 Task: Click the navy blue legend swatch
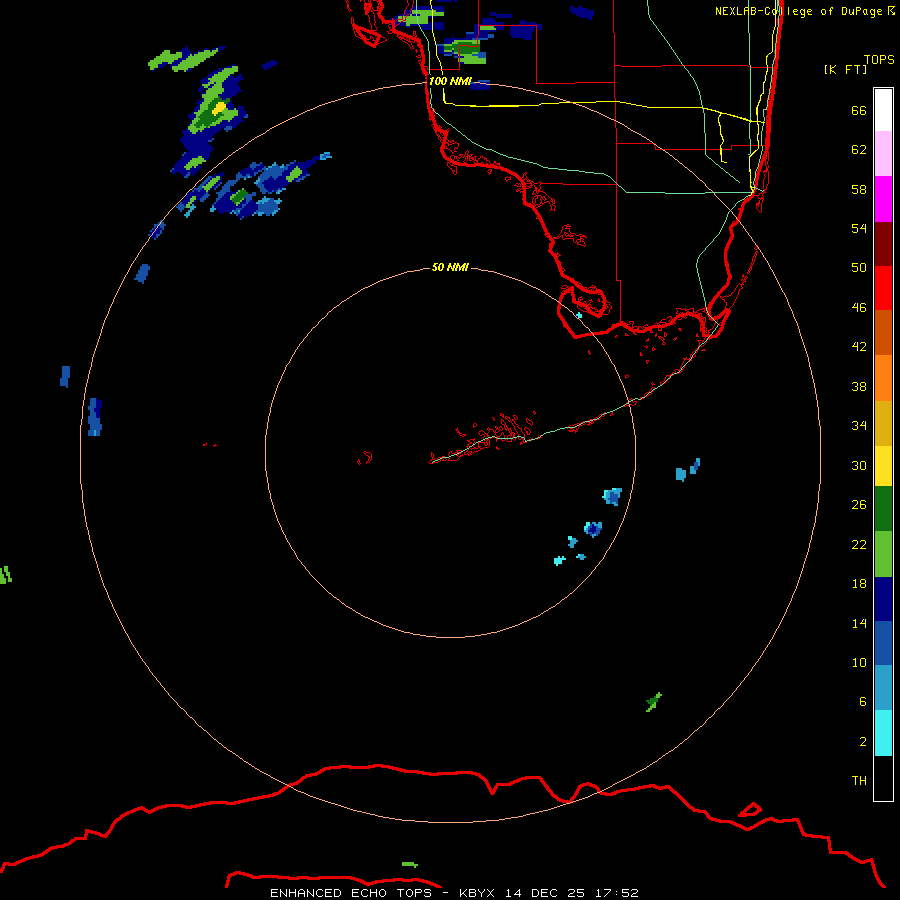coord(883,599)
